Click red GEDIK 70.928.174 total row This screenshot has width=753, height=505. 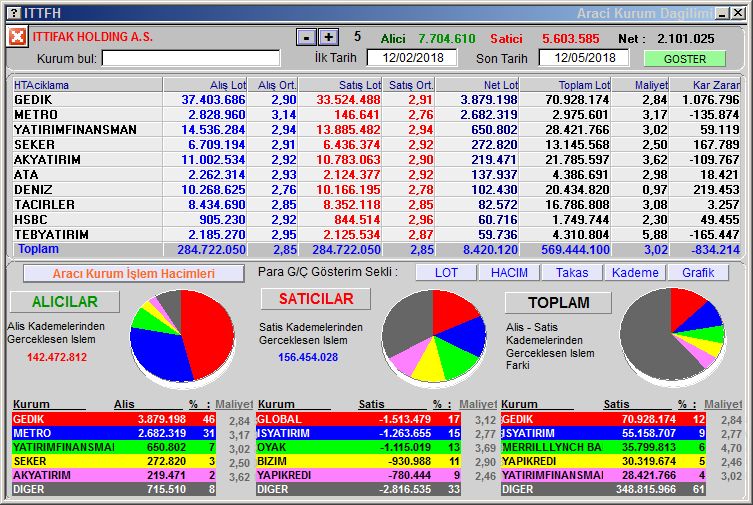[603, 419]
